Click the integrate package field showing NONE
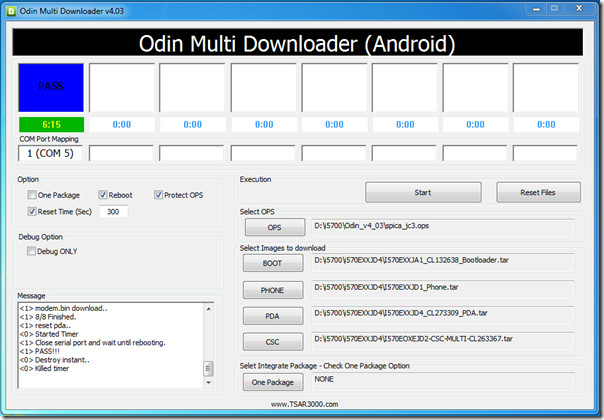604x420 pixels. coord(443,381)
